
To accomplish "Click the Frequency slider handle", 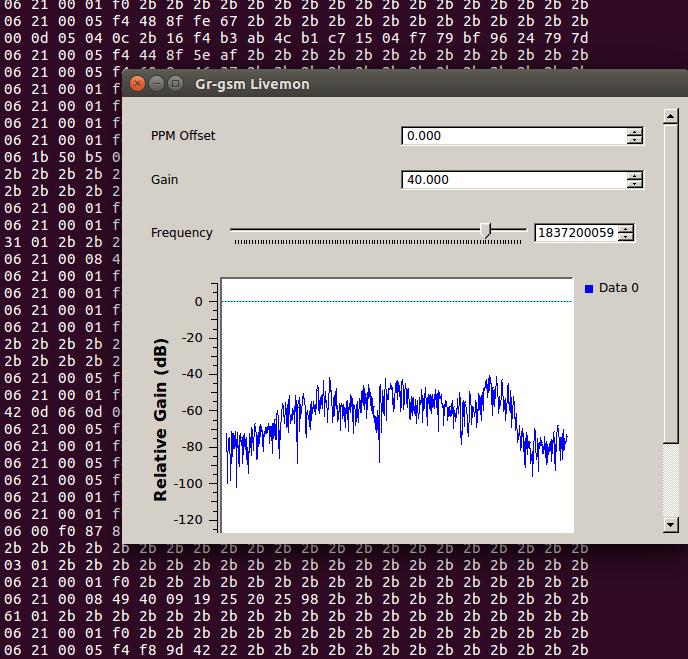I will point(485,230).
